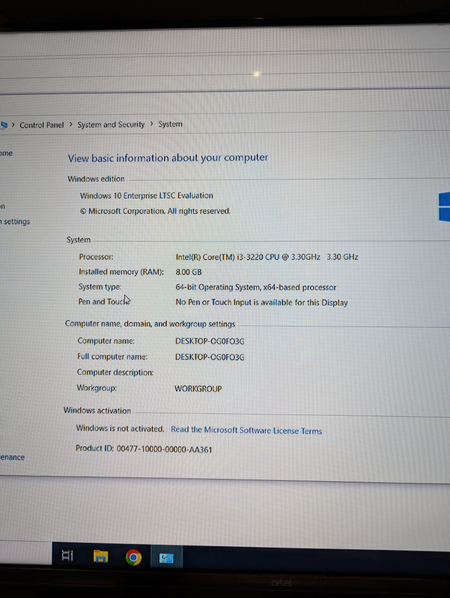This screenshot has height=598, width=450.
Task: Go to System and Security breadcrumb
Action: 111,125
